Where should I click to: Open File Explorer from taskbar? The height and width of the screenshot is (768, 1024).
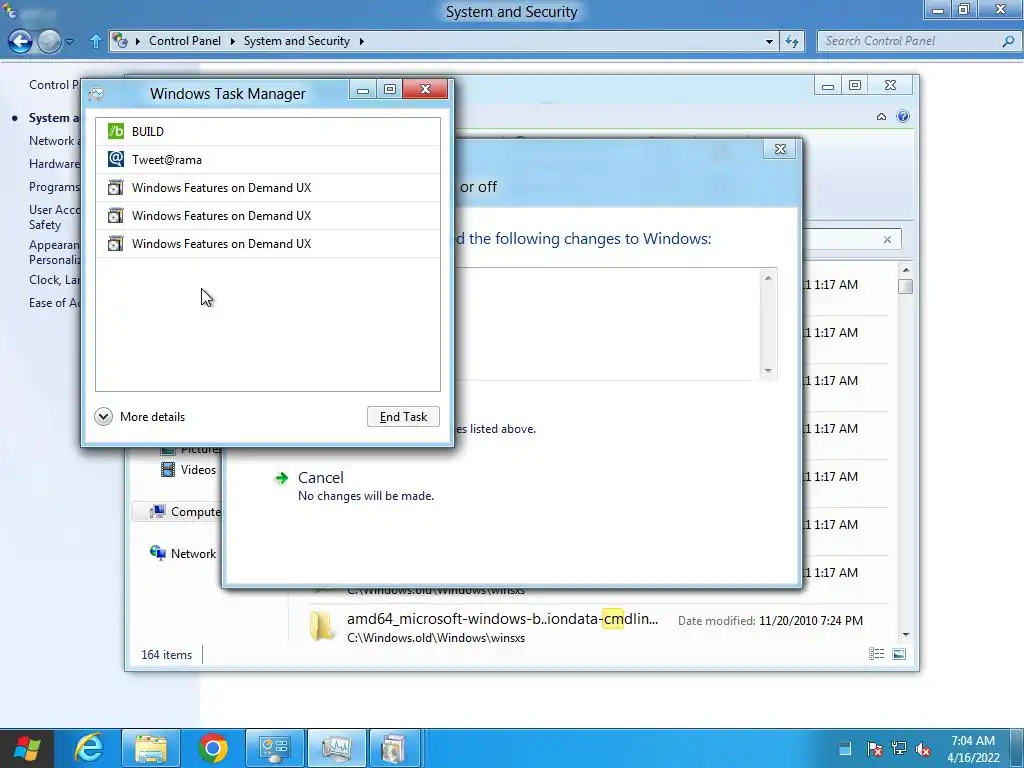(x=151, y=748)
